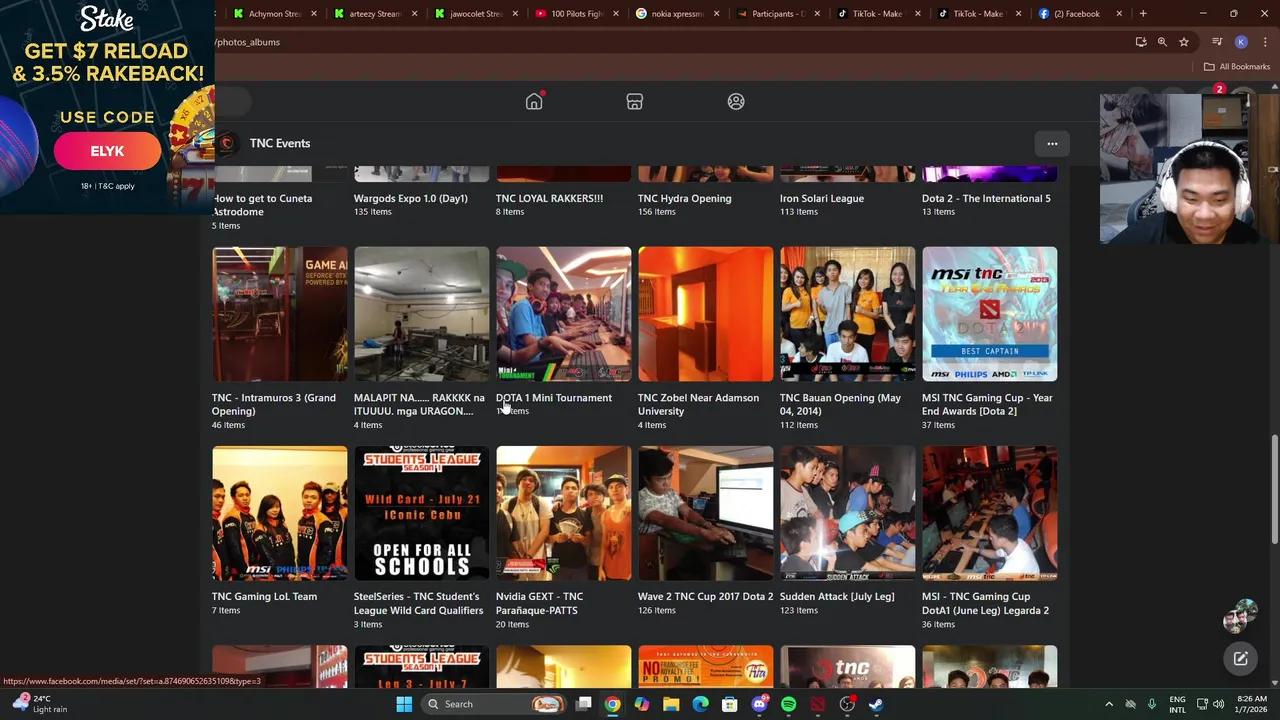This screenshot has height=720, width=1280.
Task: Open Facebook Home icon
Action: (534, 102)
